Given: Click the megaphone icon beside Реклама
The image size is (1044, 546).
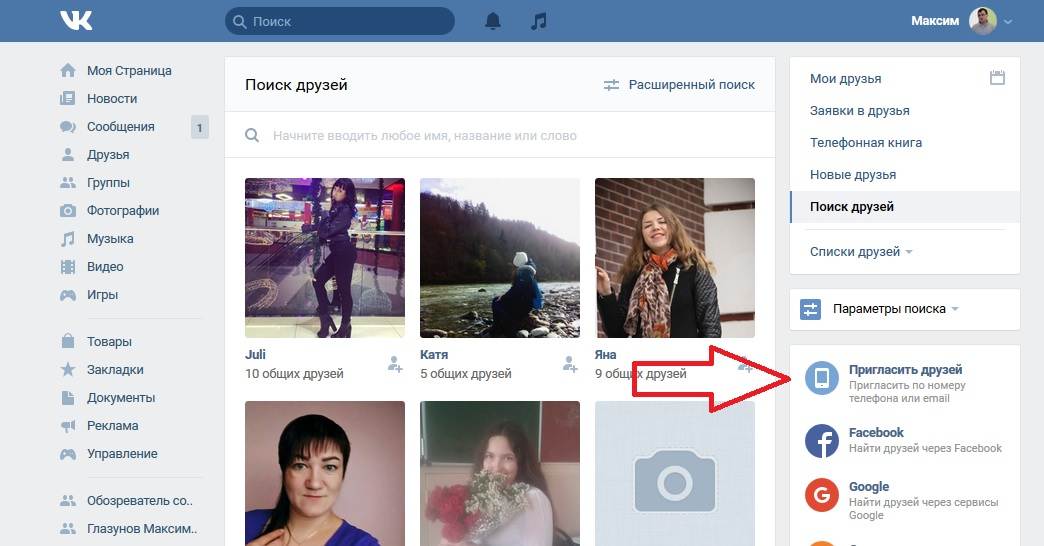Looking at the screenshot, I should pos(68,426).
